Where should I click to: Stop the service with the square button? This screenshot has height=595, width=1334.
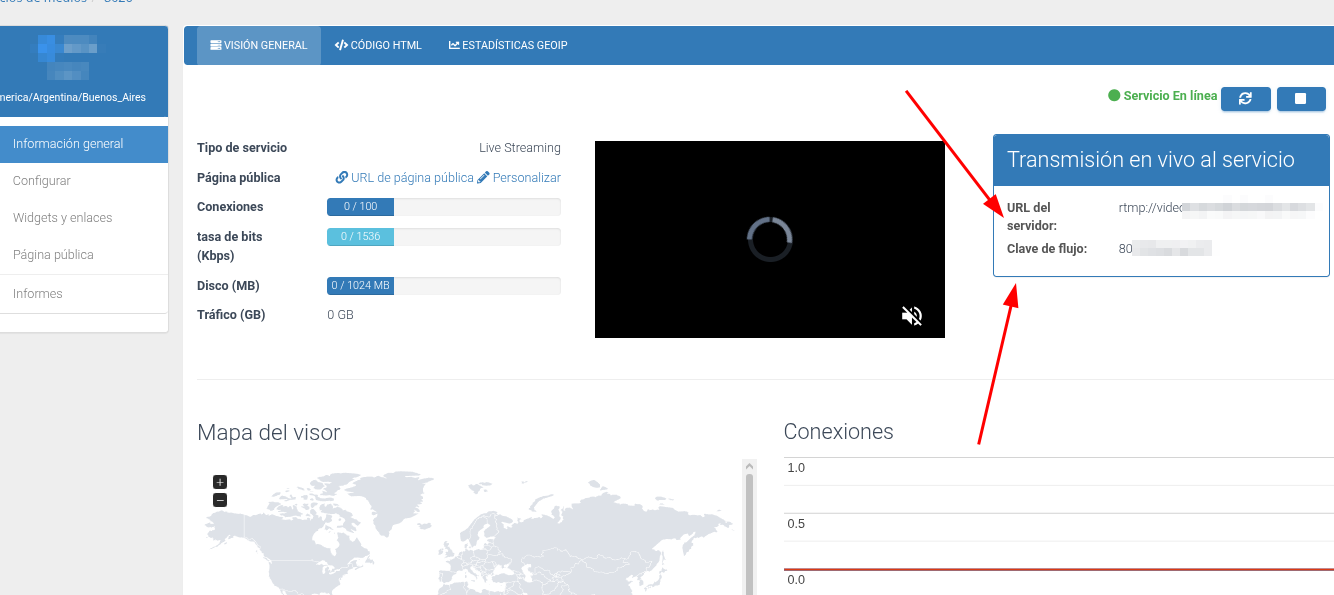pos(1301,99)
